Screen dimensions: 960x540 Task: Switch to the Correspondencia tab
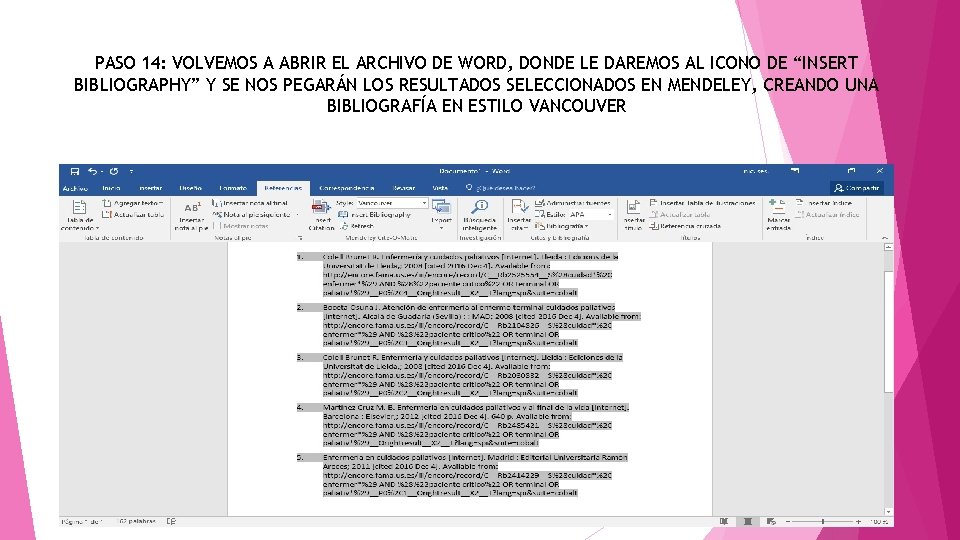coord(347,188)
